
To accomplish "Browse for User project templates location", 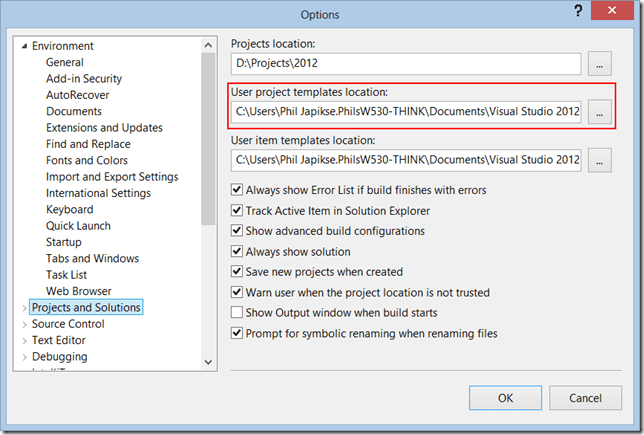I will pos(599,113).
